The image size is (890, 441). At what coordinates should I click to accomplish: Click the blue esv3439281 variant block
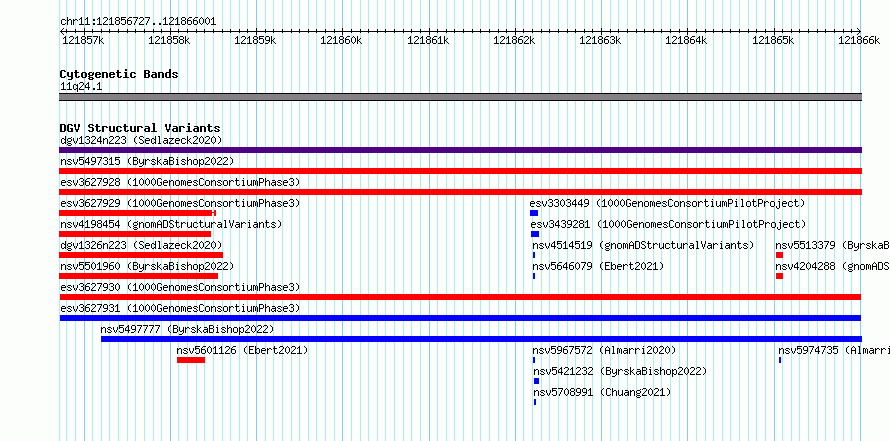(x=535, y=234)
